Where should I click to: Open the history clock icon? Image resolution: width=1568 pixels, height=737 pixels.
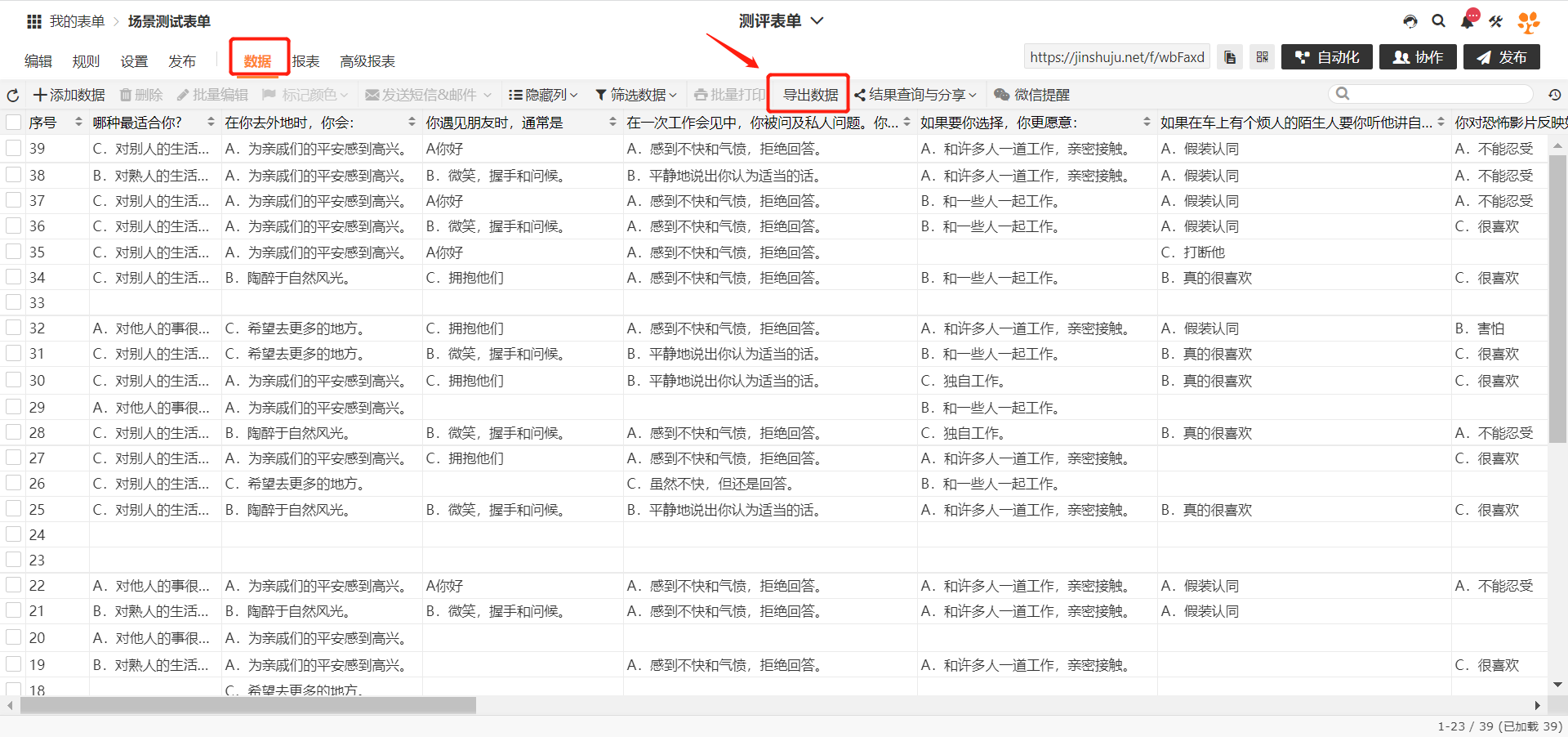pyautogui.click(x=1555, y=95)
